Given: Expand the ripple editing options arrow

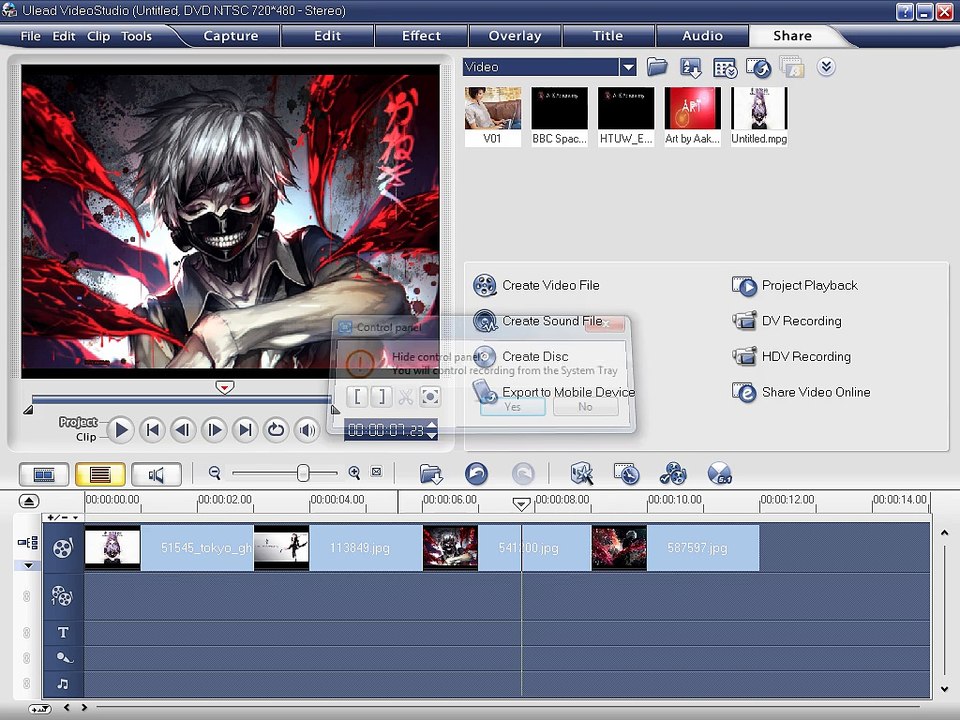Looking at the screenshot, I should coord(28,566).
